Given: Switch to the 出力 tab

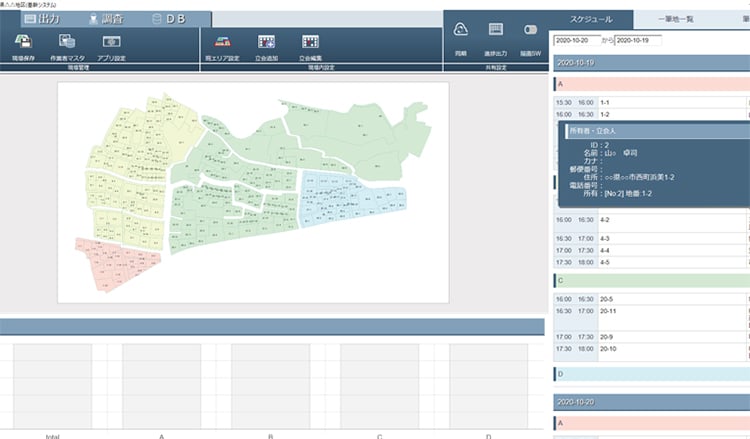Looking at the screenshot, I should [x=41, y=19].
